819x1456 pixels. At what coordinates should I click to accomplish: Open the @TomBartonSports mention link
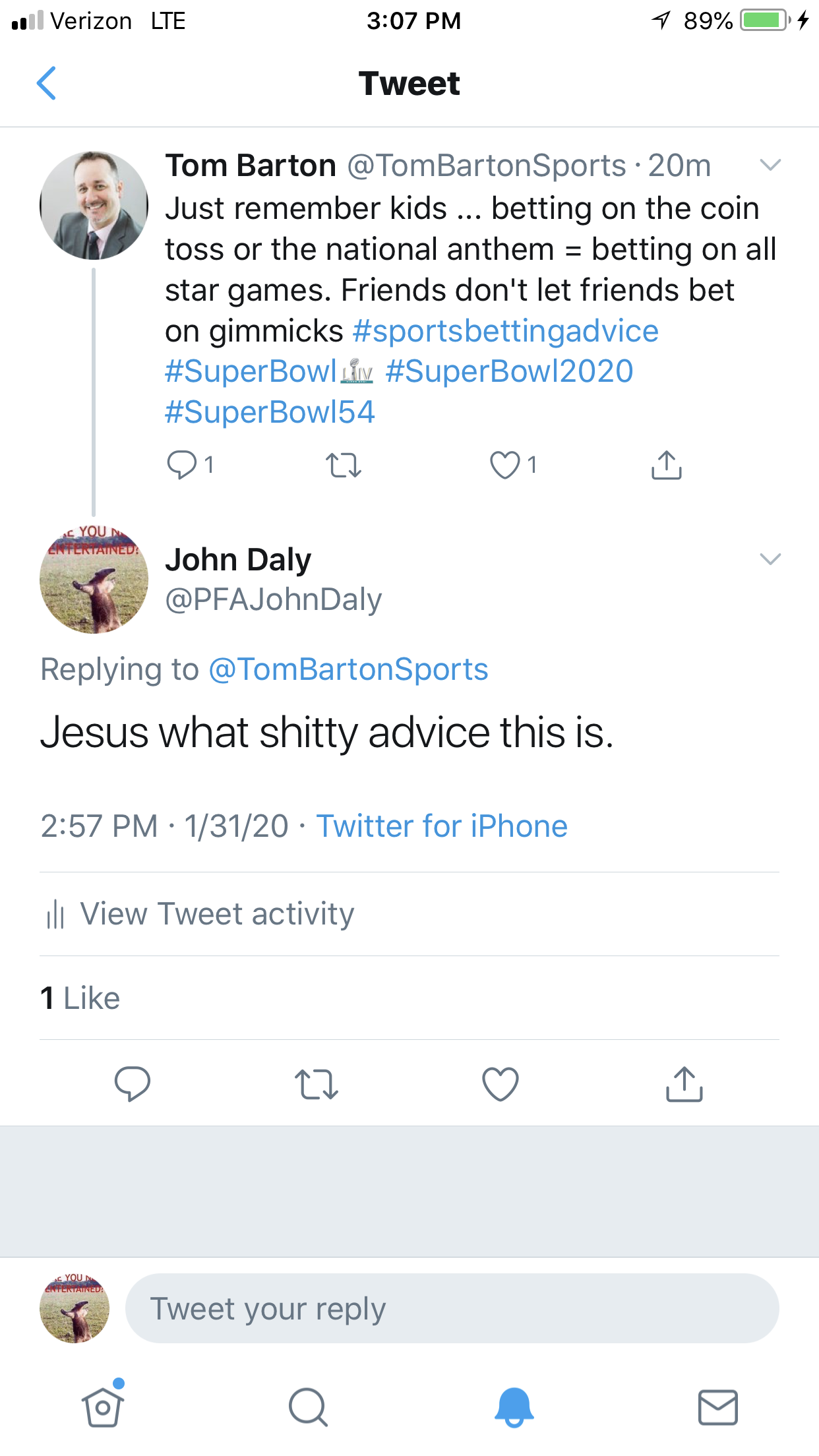pos(348,669)
